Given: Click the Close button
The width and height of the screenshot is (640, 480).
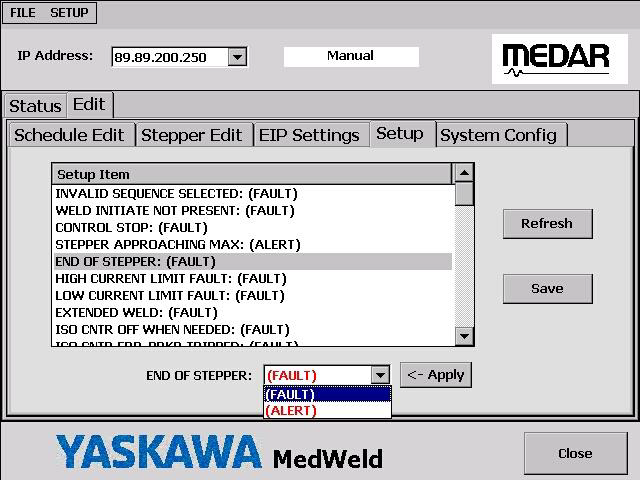Looking at the screenshot, I should point(576,453).
